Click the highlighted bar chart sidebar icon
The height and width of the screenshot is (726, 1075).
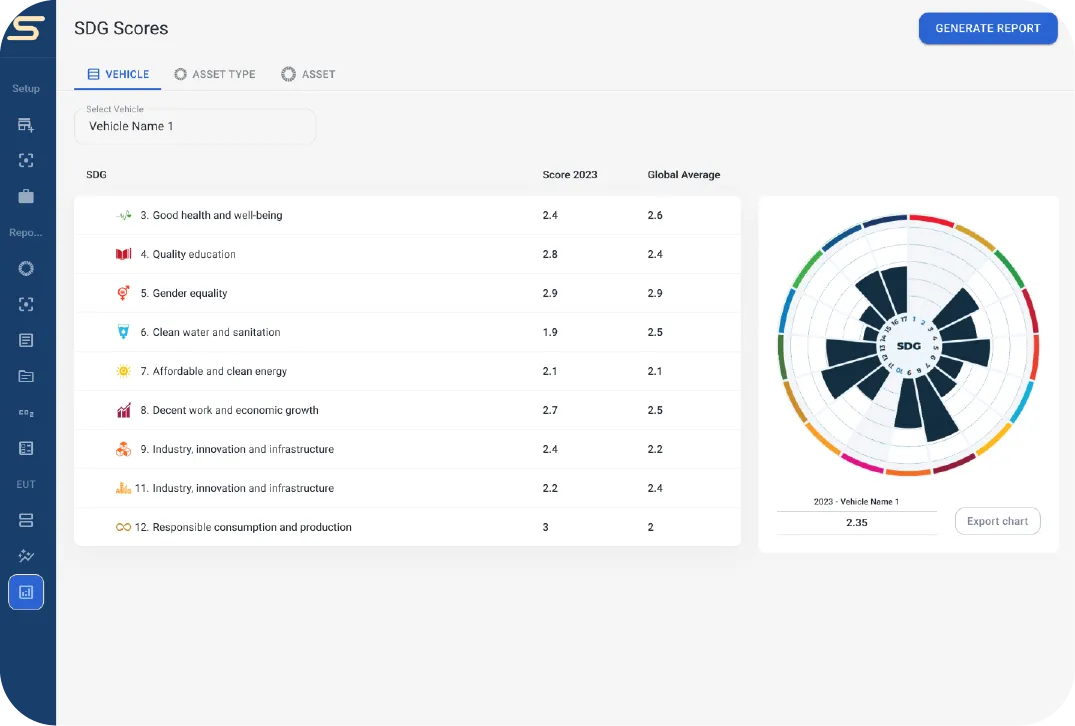(26, 592)
